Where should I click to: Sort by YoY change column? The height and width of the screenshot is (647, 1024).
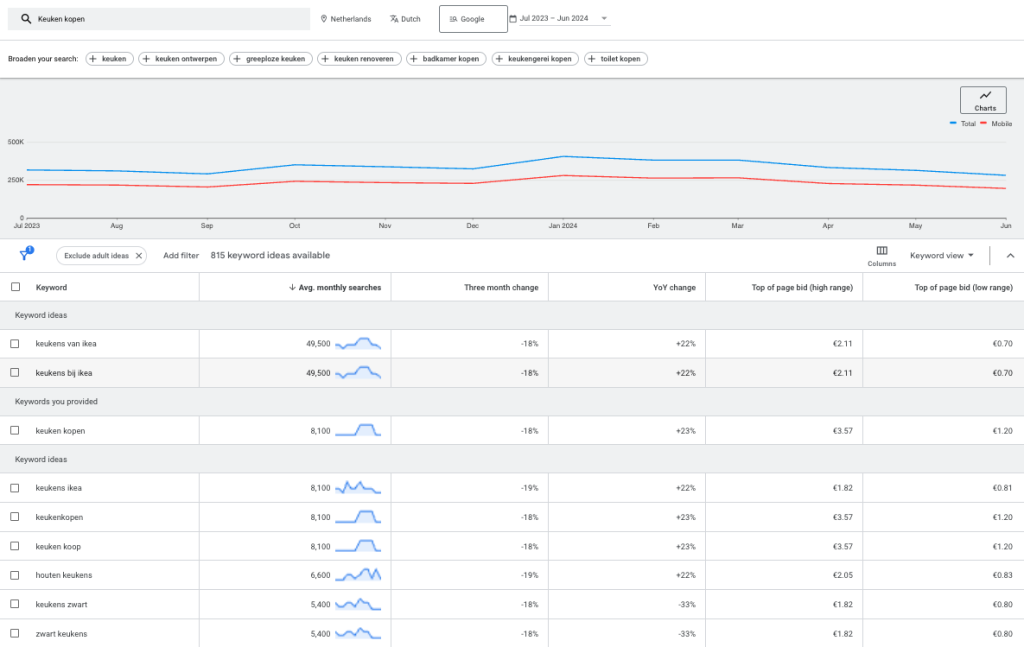pyautogui.click(x=674, y=287)
